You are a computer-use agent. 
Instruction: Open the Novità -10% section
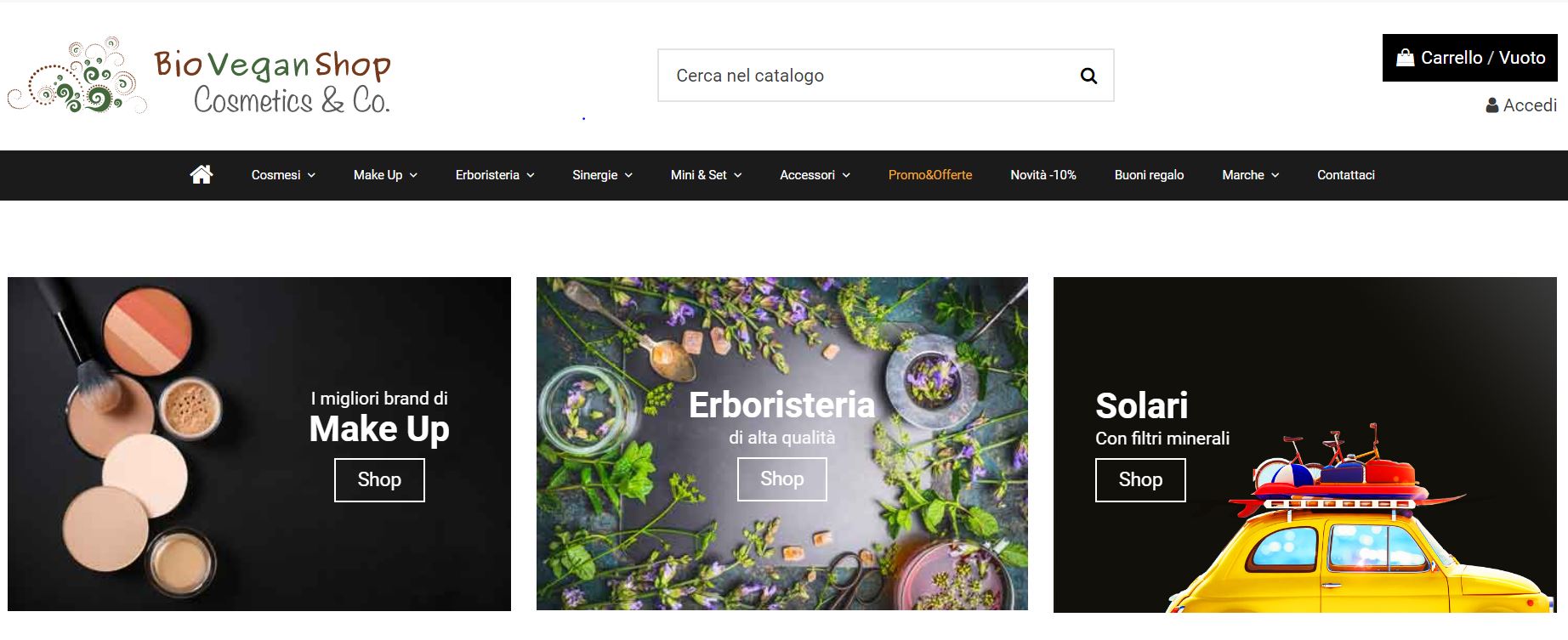click(x=1043, y=175)
